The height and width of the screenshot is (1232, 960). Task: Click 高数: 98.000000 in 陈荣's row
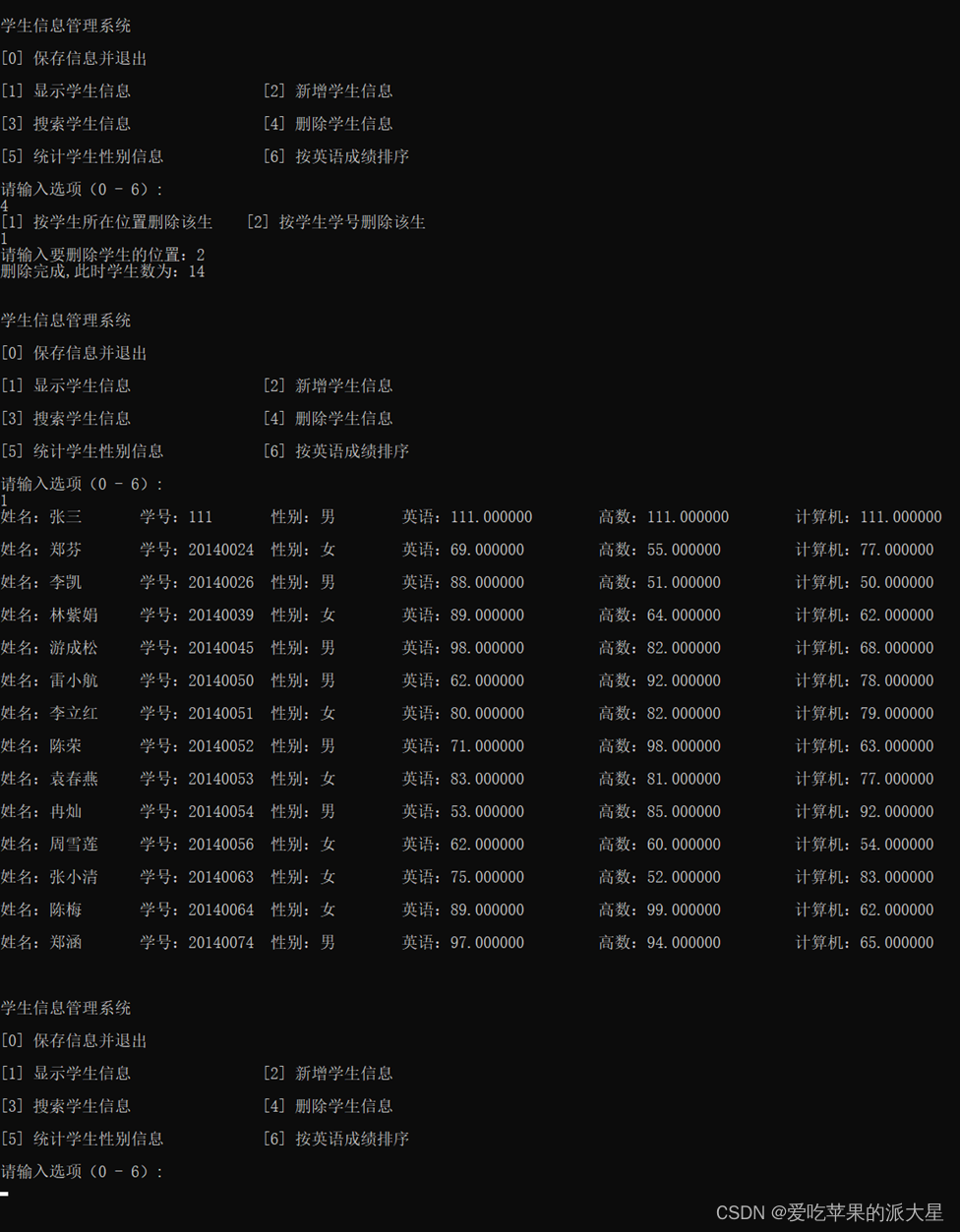click(x=660, y=746)
